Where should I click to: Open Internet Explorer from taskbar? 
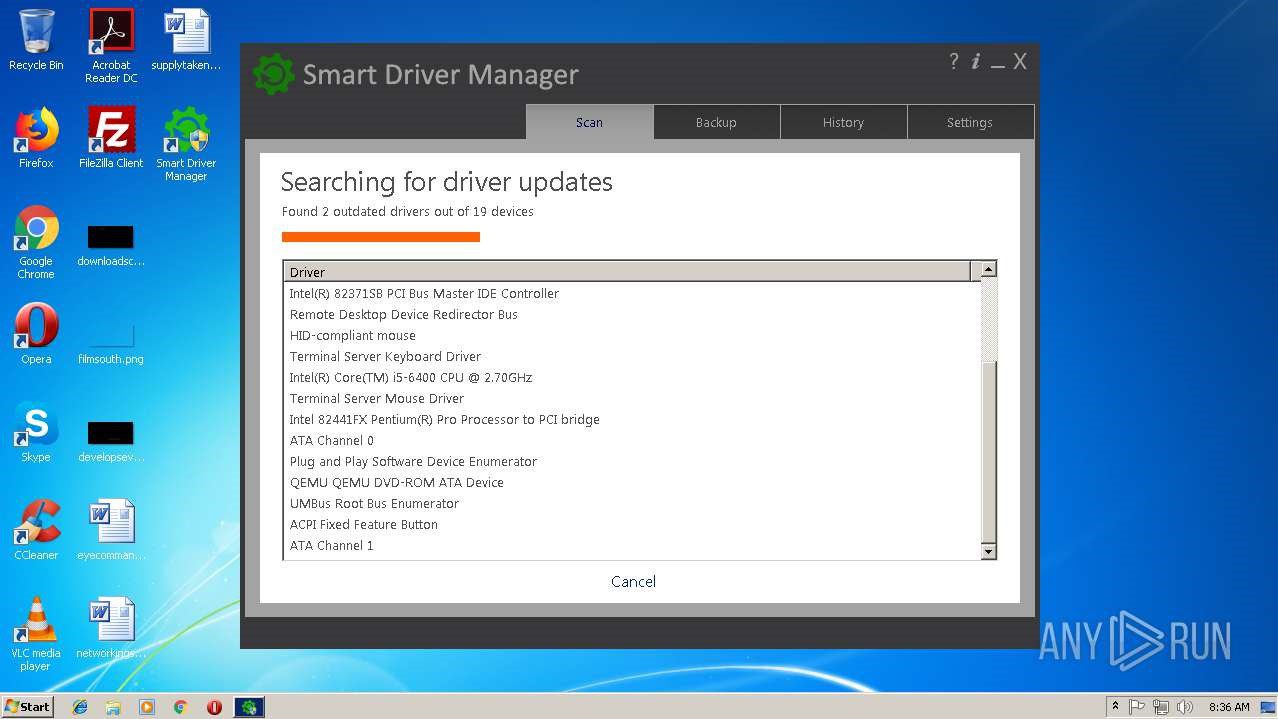click(x=80, y=707)
